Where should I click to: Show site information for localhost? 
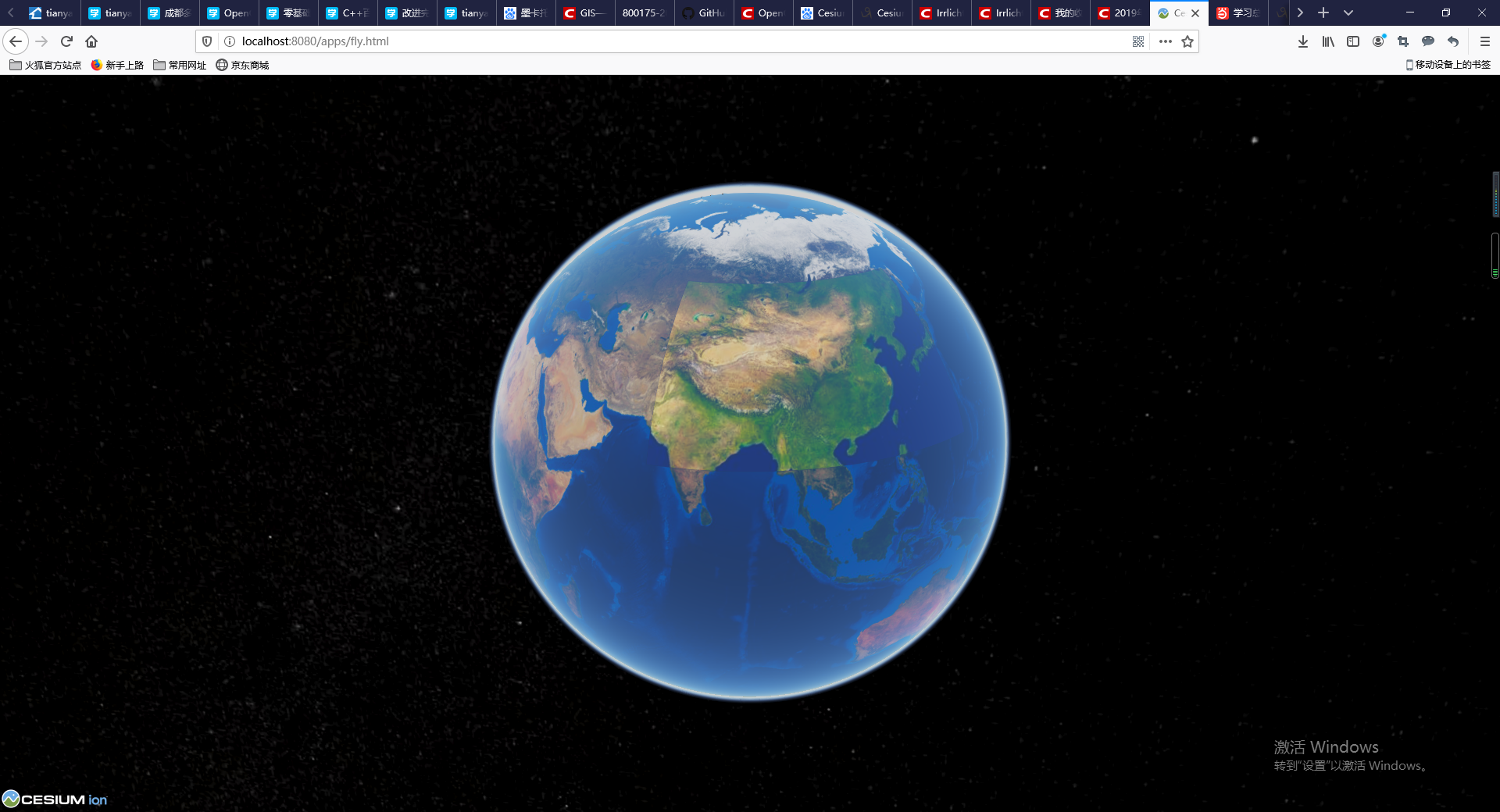pyautogui.click(x=230, y=41)
